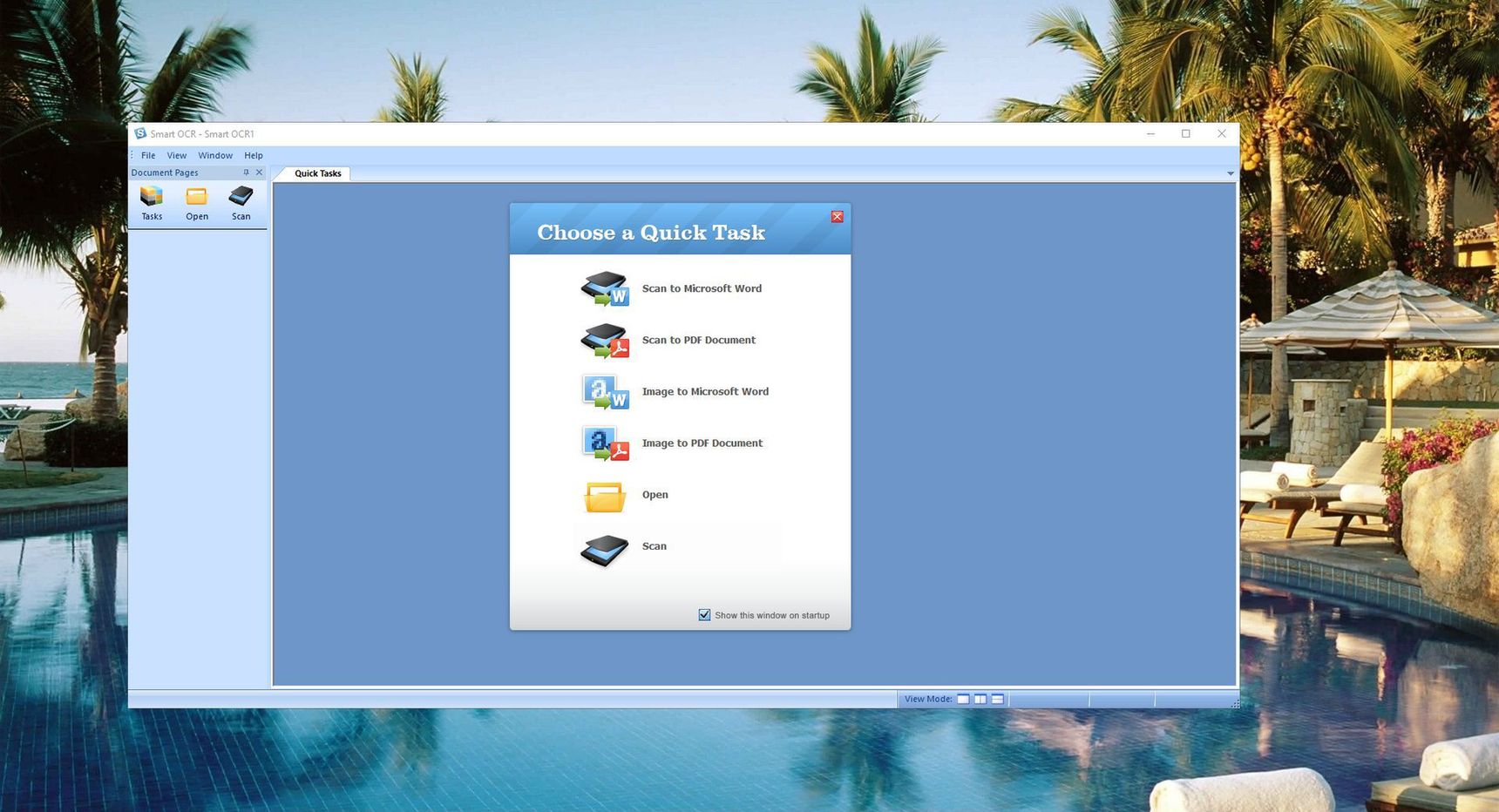Click the Tasks icon in Document Pages
Image resolution: width=1499 pixels, height=812 pixels.
(152, 196)
